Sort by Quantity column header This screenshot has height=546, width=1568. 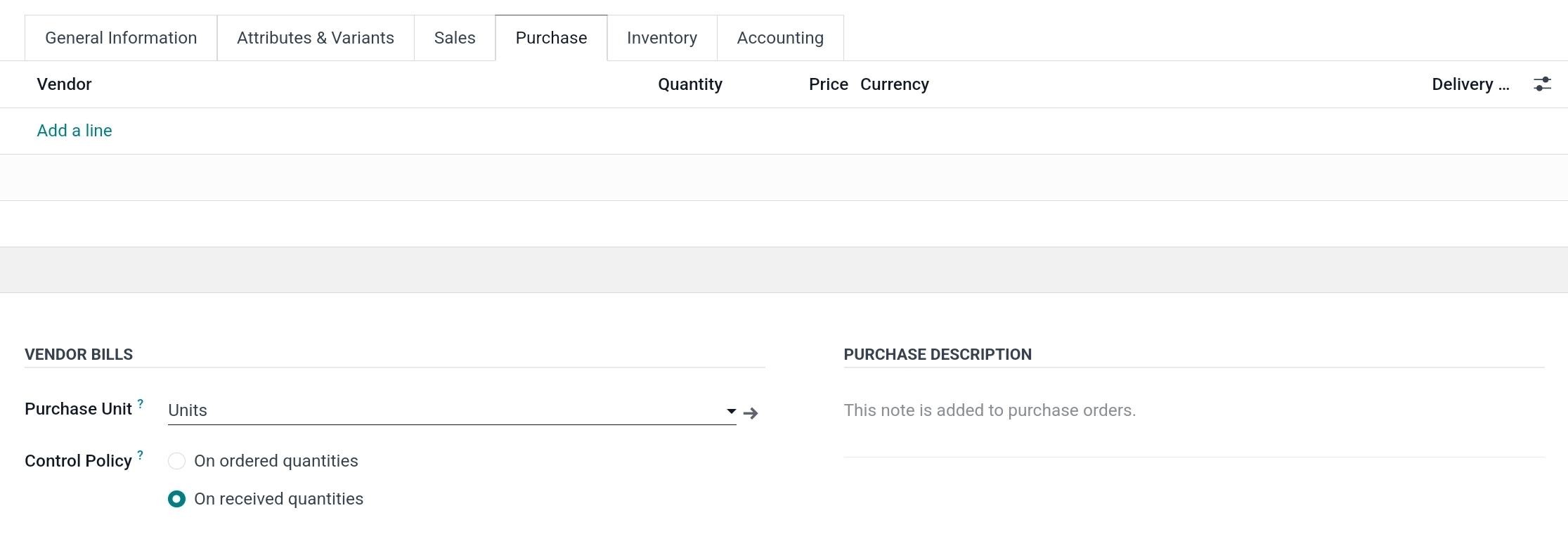pyautogui.click(x=690, y=84)
